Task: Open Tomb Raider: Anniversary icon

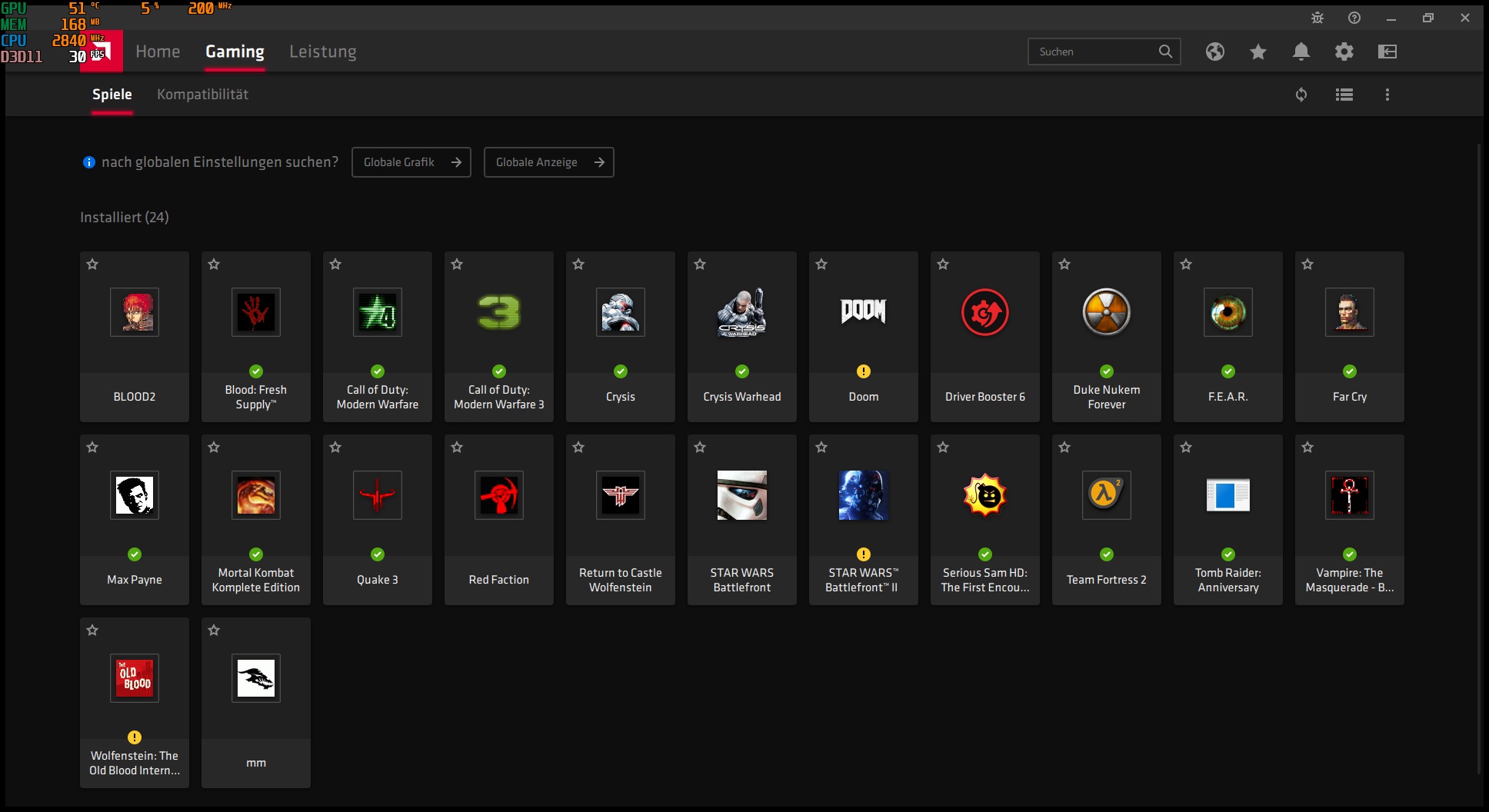Action: (x=1228, y=495)
